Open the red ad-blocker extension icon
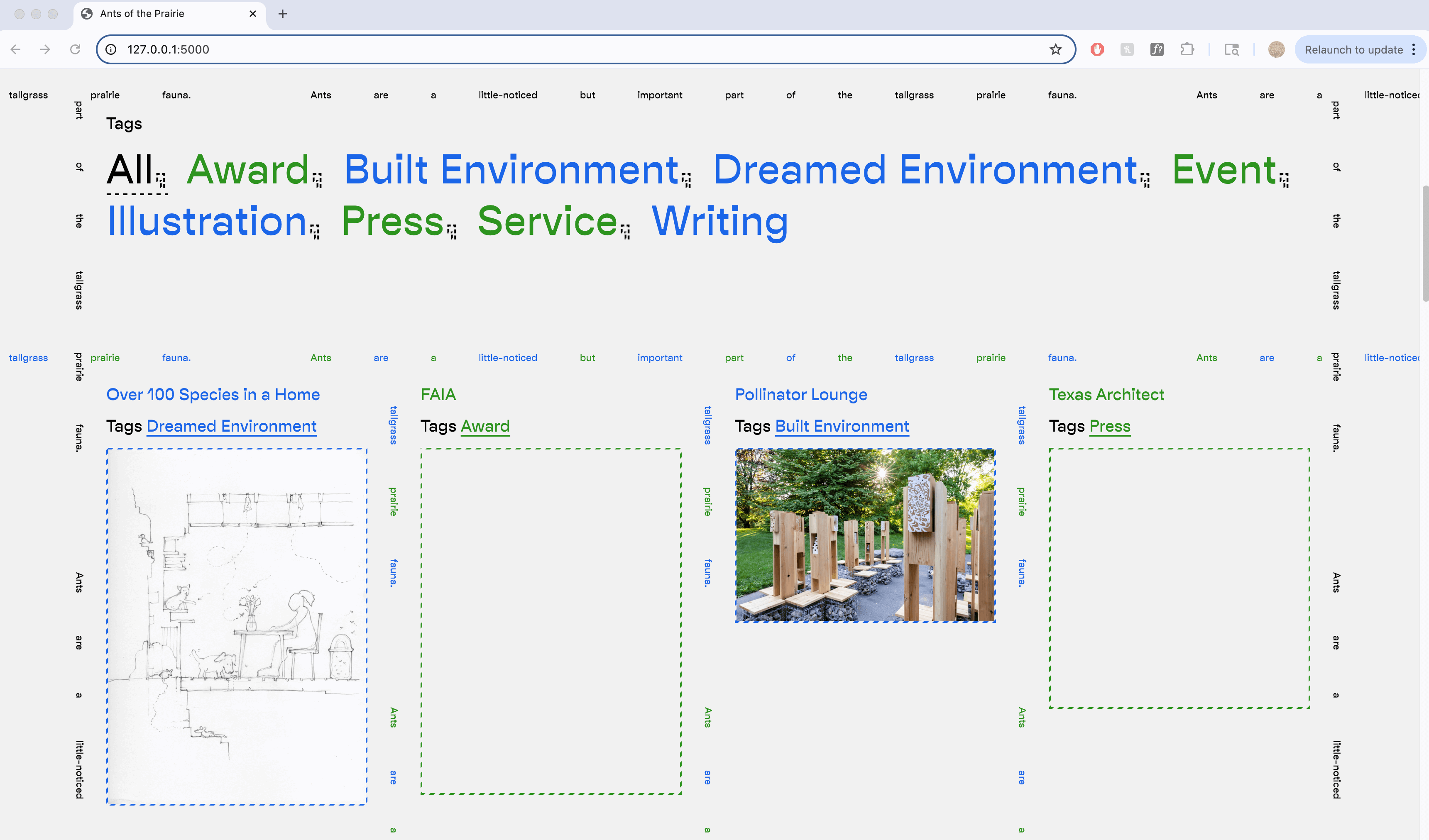 1097,49
